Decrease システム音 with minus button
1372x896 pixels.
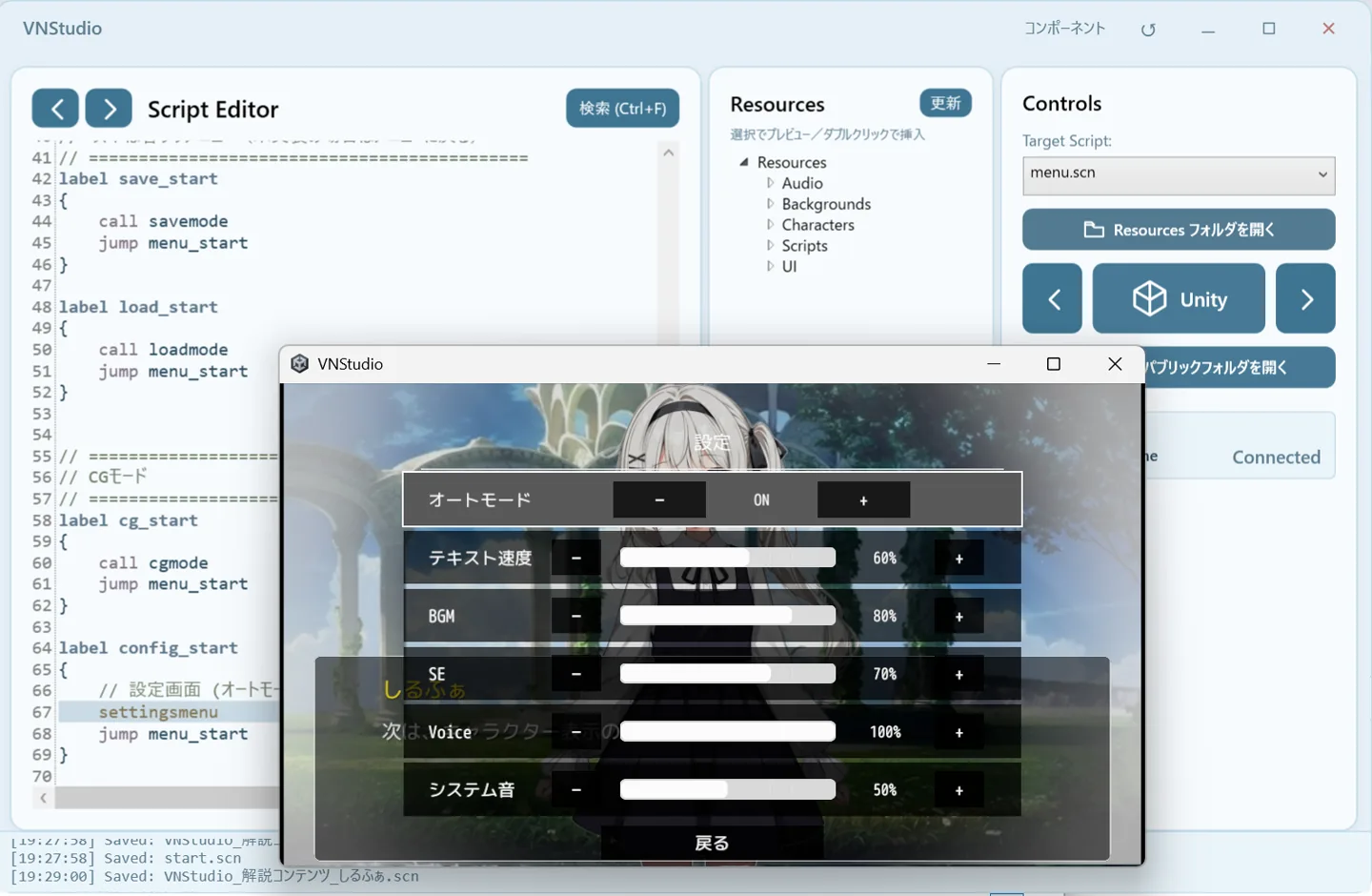576,790
